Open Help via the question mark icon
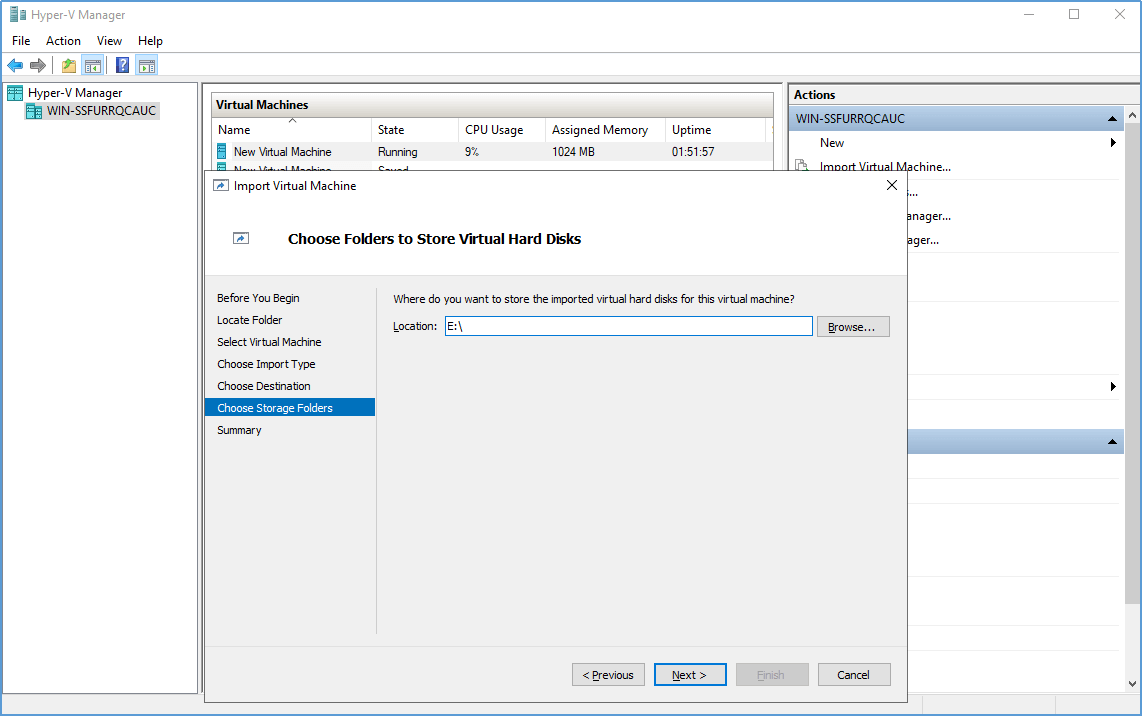Screen dimensions: 1142x717 [x=122, y=66]
